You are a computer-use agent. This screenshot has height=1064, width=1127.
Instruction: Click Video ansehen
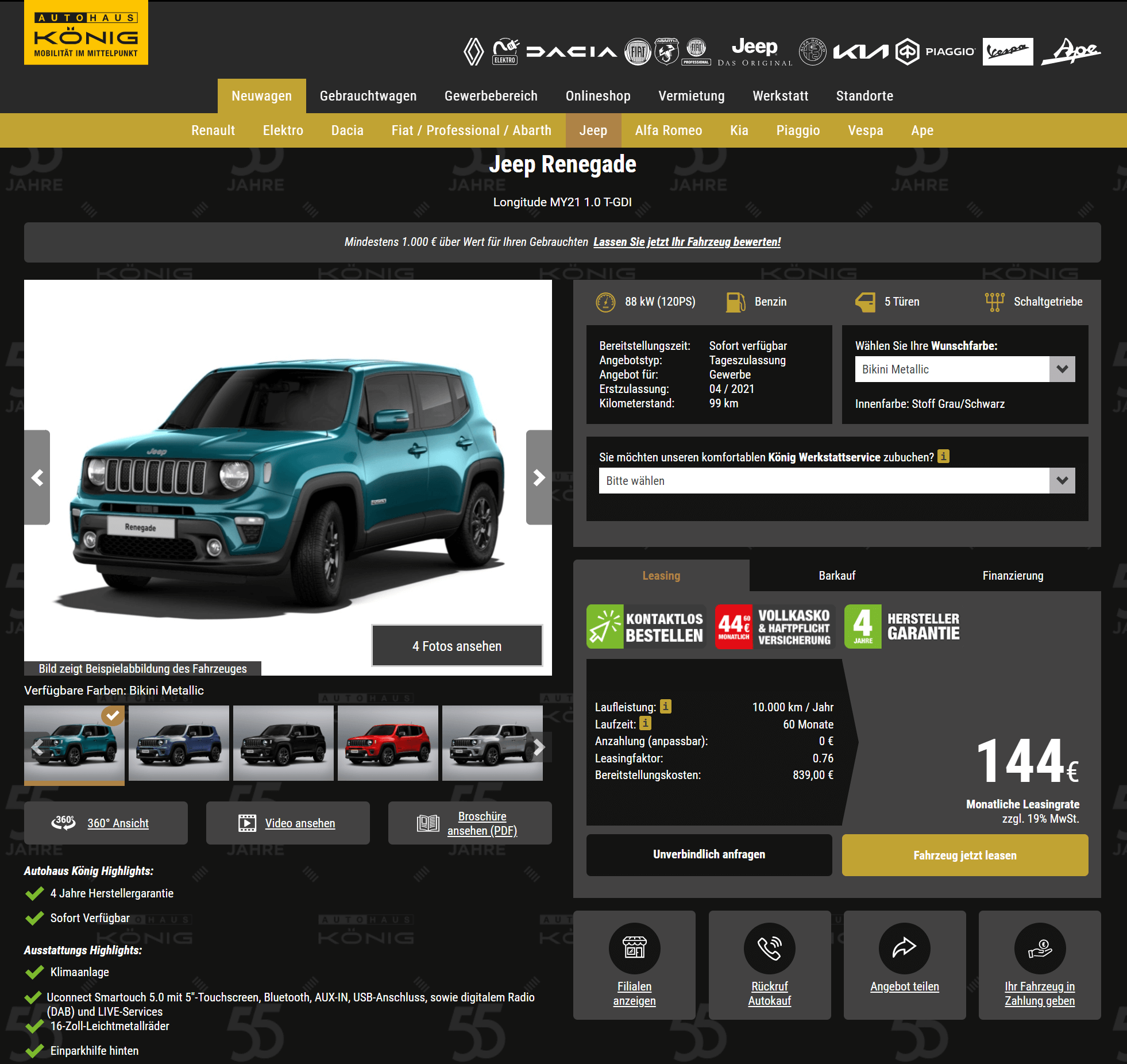point(288,823)
